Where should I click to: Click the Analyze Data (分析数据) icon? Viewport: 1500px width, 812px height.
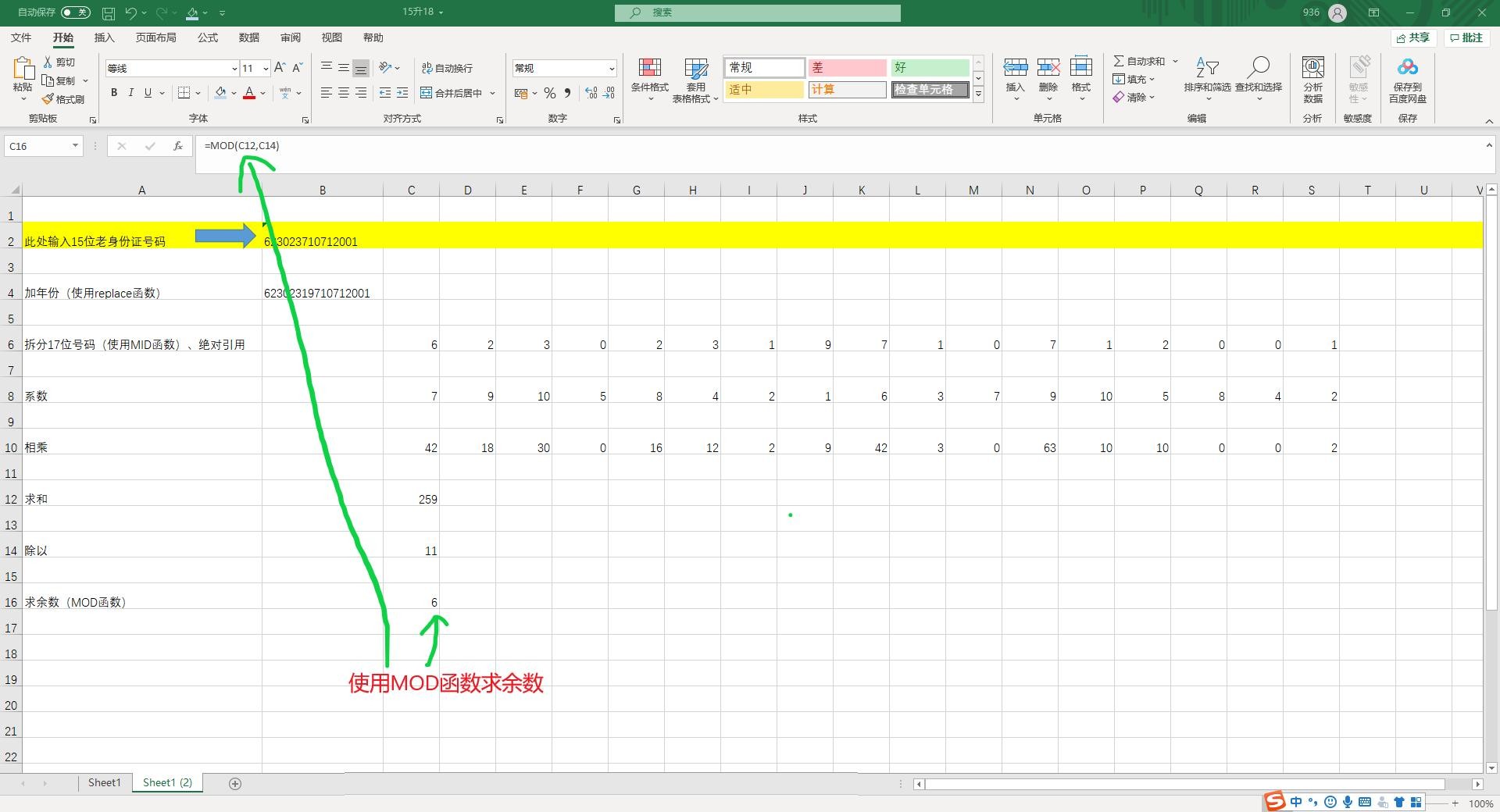pyautogui.click(x=1312, y=69)
